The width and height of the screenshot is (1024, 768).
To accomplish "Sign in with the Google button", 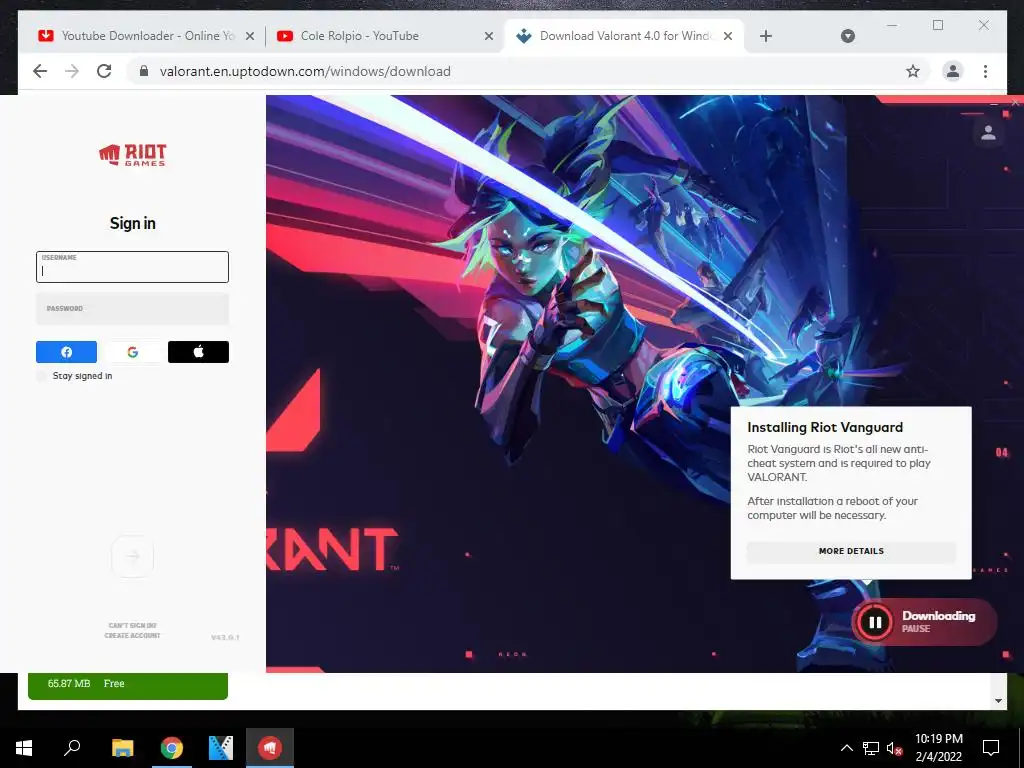I will pos(133,352).
